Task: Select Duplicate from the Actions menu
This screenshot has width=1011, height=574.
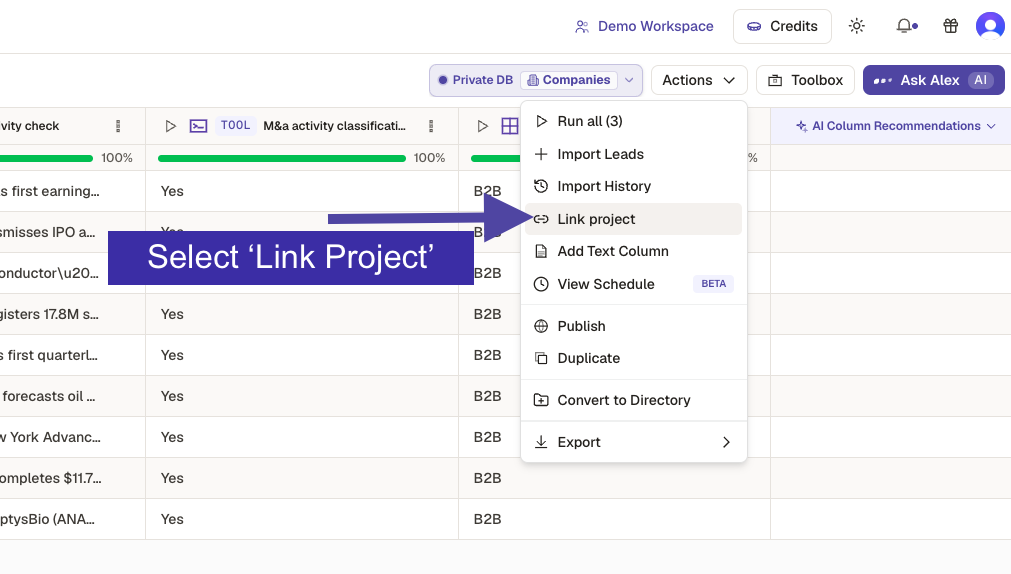Action: (633, 359)
